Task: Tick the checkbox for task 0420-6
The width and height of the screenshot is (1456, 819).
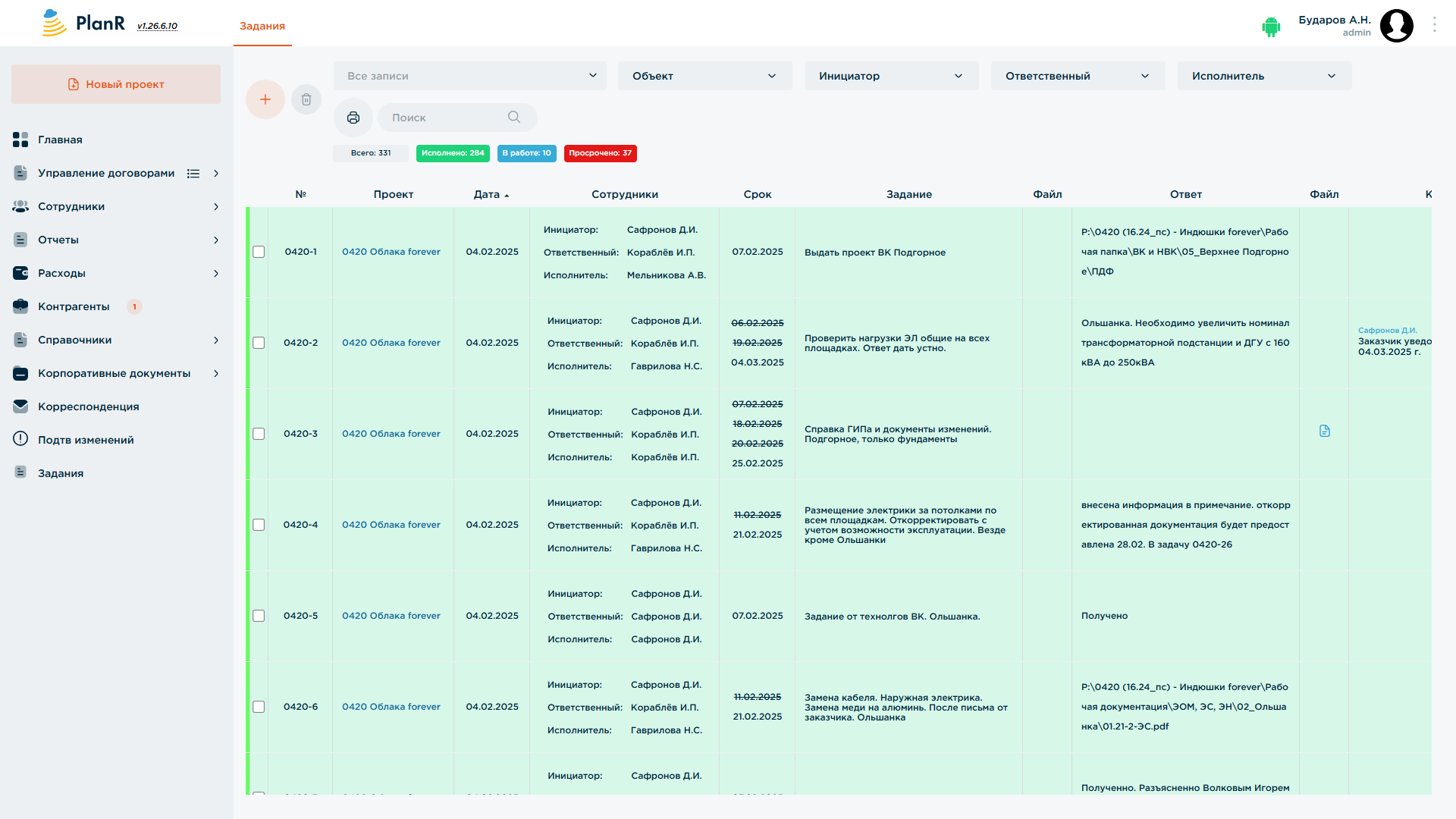Action: coord(259,707)
